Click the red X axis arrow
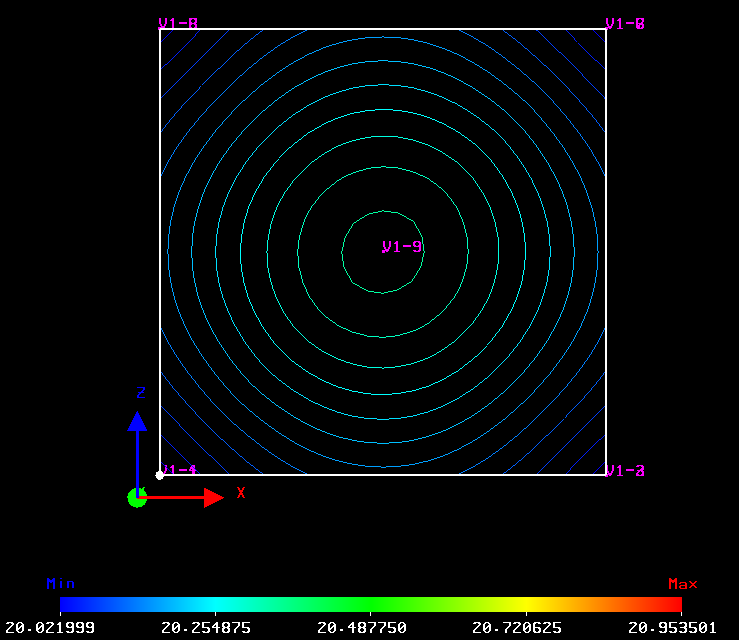This screenshot has width=739, height=640. click(212, 497)
